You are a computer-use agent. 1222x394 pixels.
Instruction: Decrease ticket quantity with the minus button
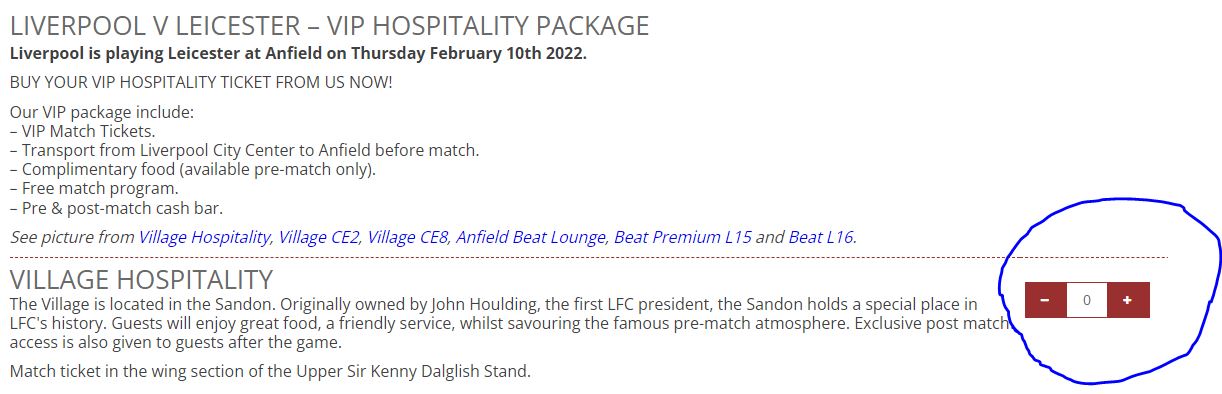pos(1045,300)
